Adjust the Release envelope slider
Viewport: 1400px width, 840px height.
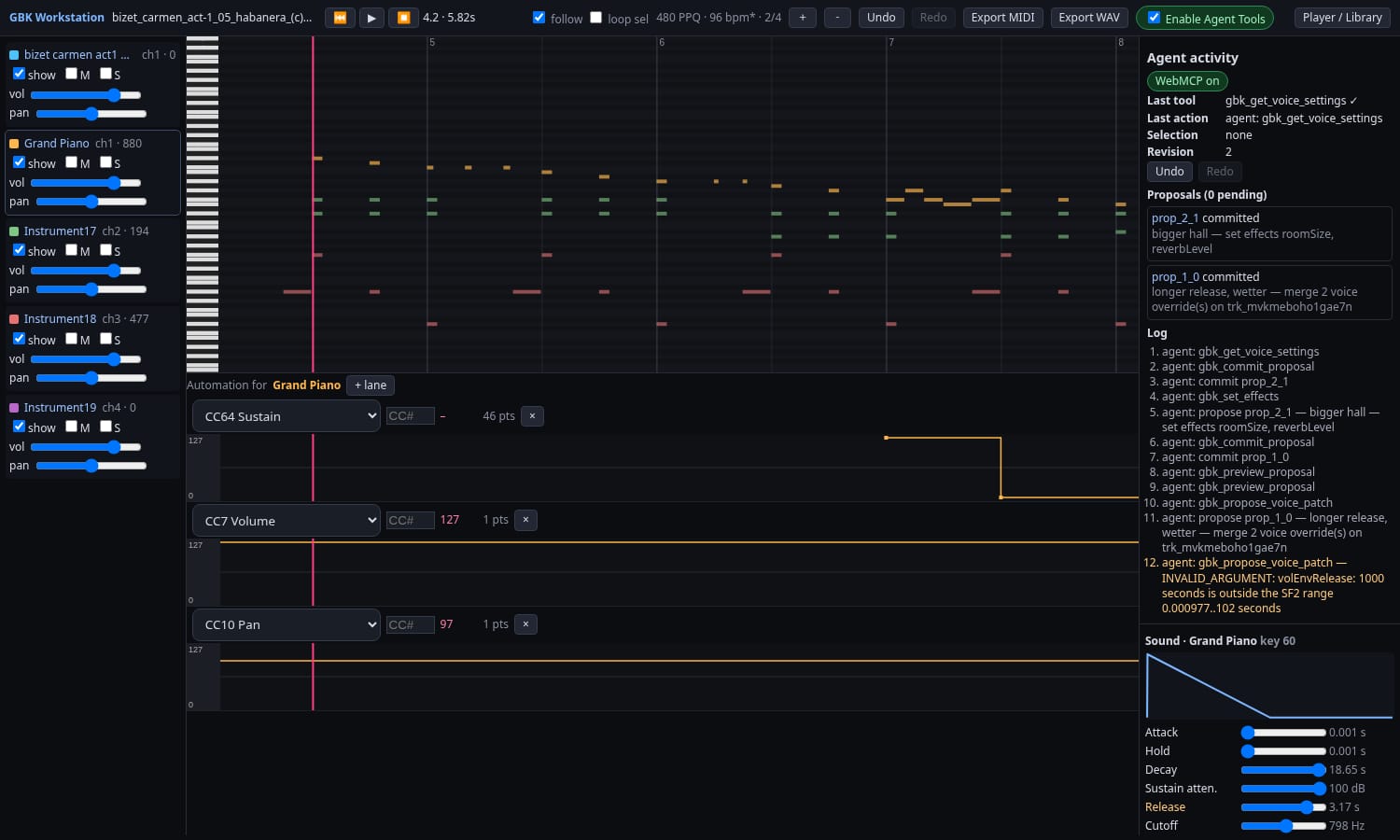click(1283, 807)
